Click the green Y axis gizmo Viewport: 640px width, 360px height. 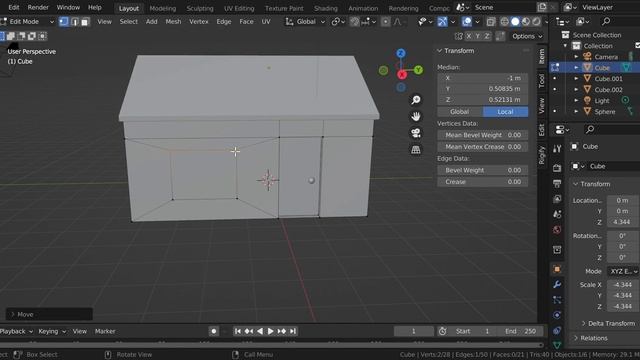click(x=418, y=70)
